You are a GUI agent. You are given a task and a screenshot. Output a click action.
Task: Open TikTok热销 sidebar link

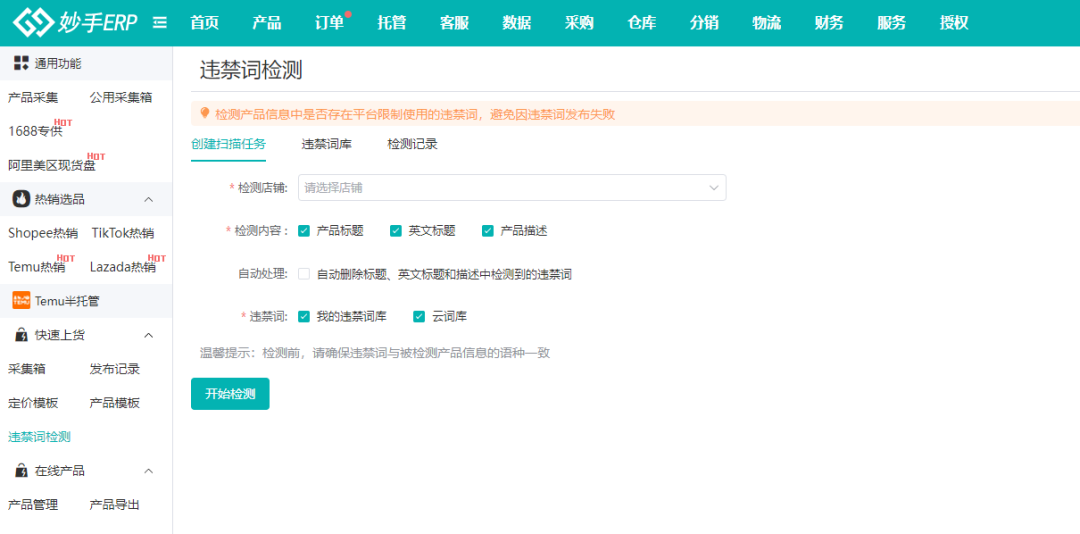point(123,233)
